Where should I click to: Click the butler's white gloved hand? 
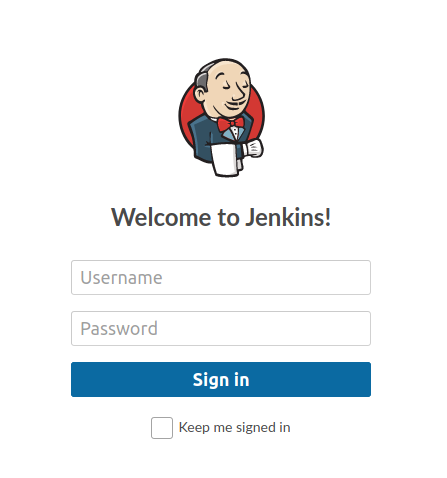click(x=253, y=148)
